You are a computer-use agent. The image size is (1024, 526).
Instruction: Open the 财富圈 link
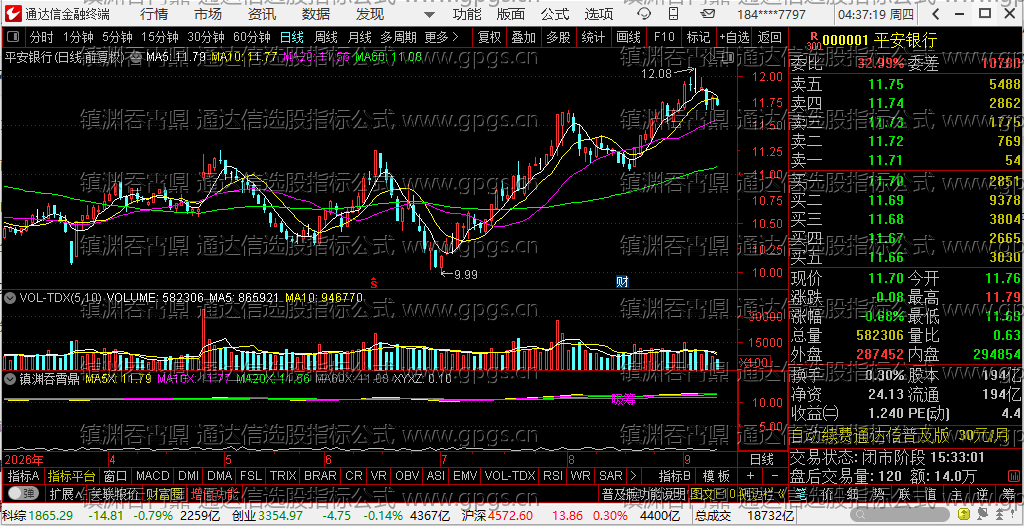pyautogui.click(x=165, y=493)
